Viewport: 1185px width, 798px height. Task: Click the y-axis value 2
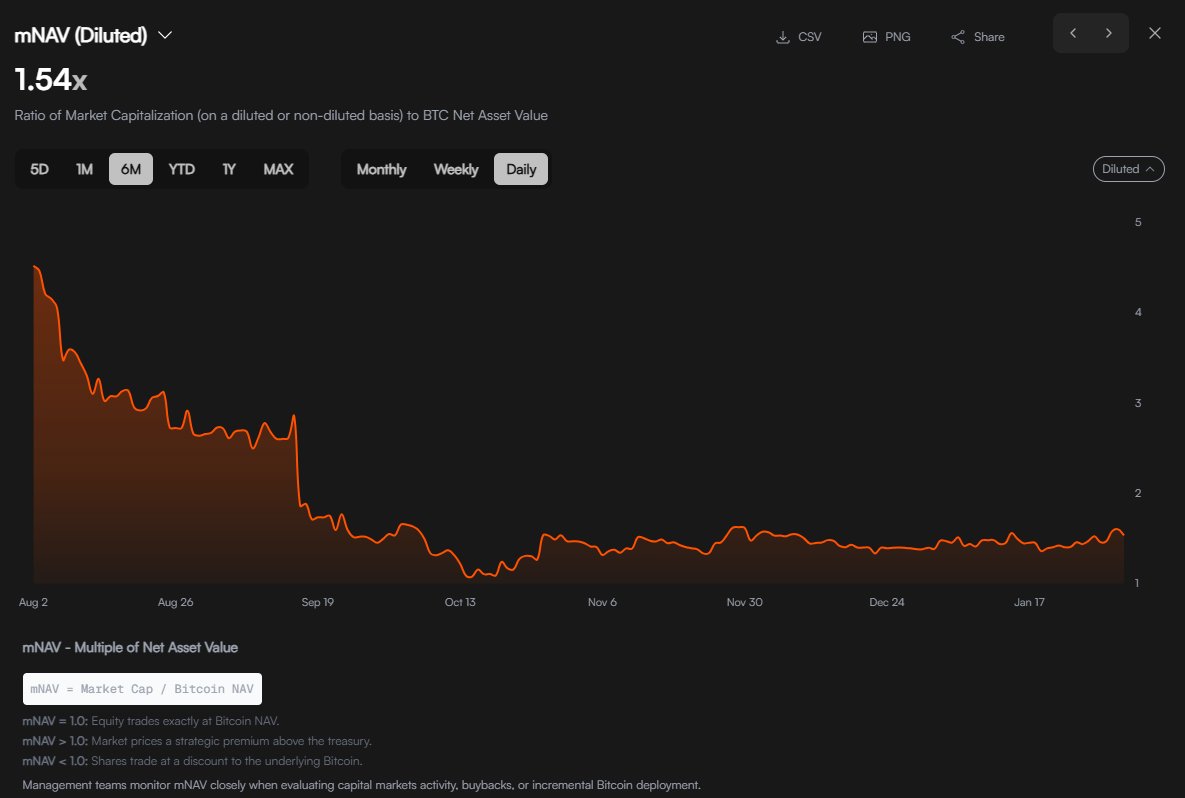(x=1138, y=493)
